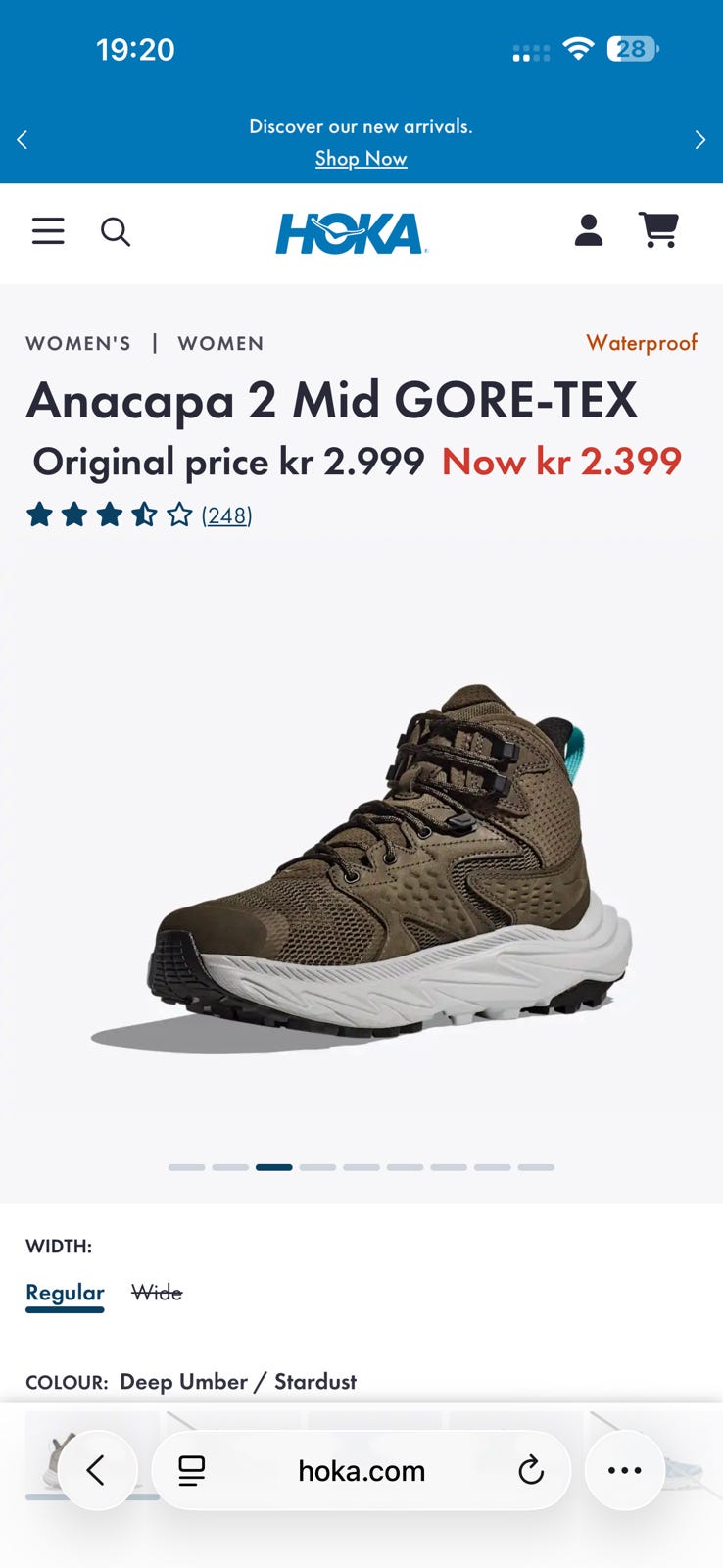Navigate to WOMEN'S breadcrumb
This screenshot has height=1568, width=723.
(78, 343)
